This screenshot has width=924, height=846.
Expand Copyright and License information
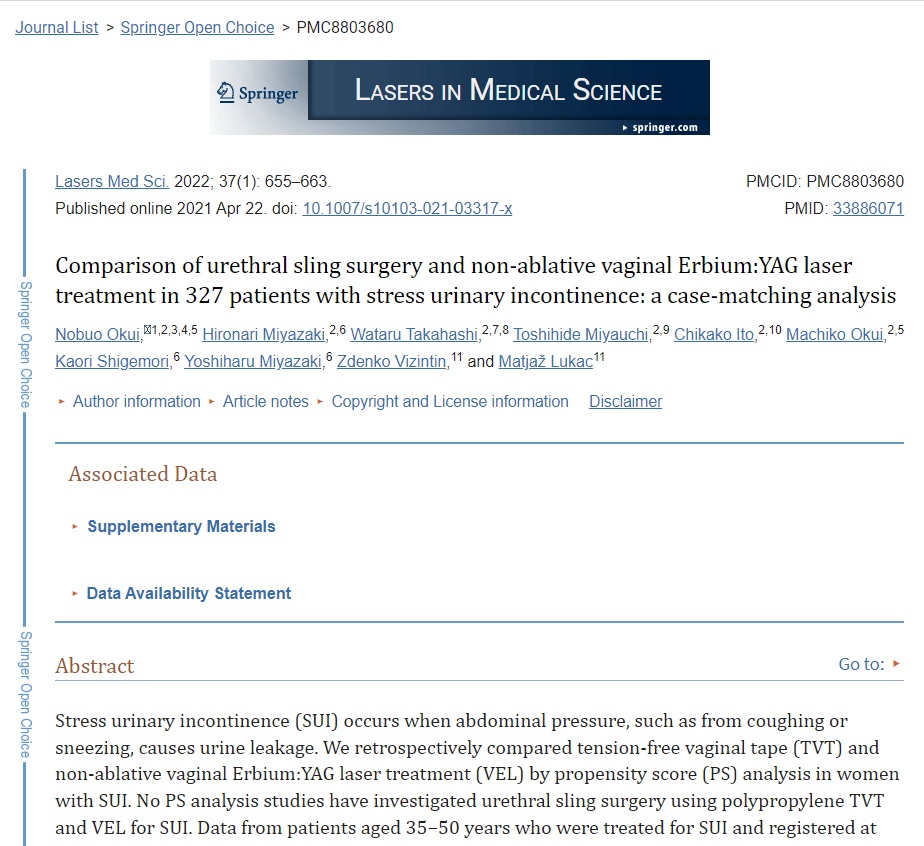click(450, 401)
